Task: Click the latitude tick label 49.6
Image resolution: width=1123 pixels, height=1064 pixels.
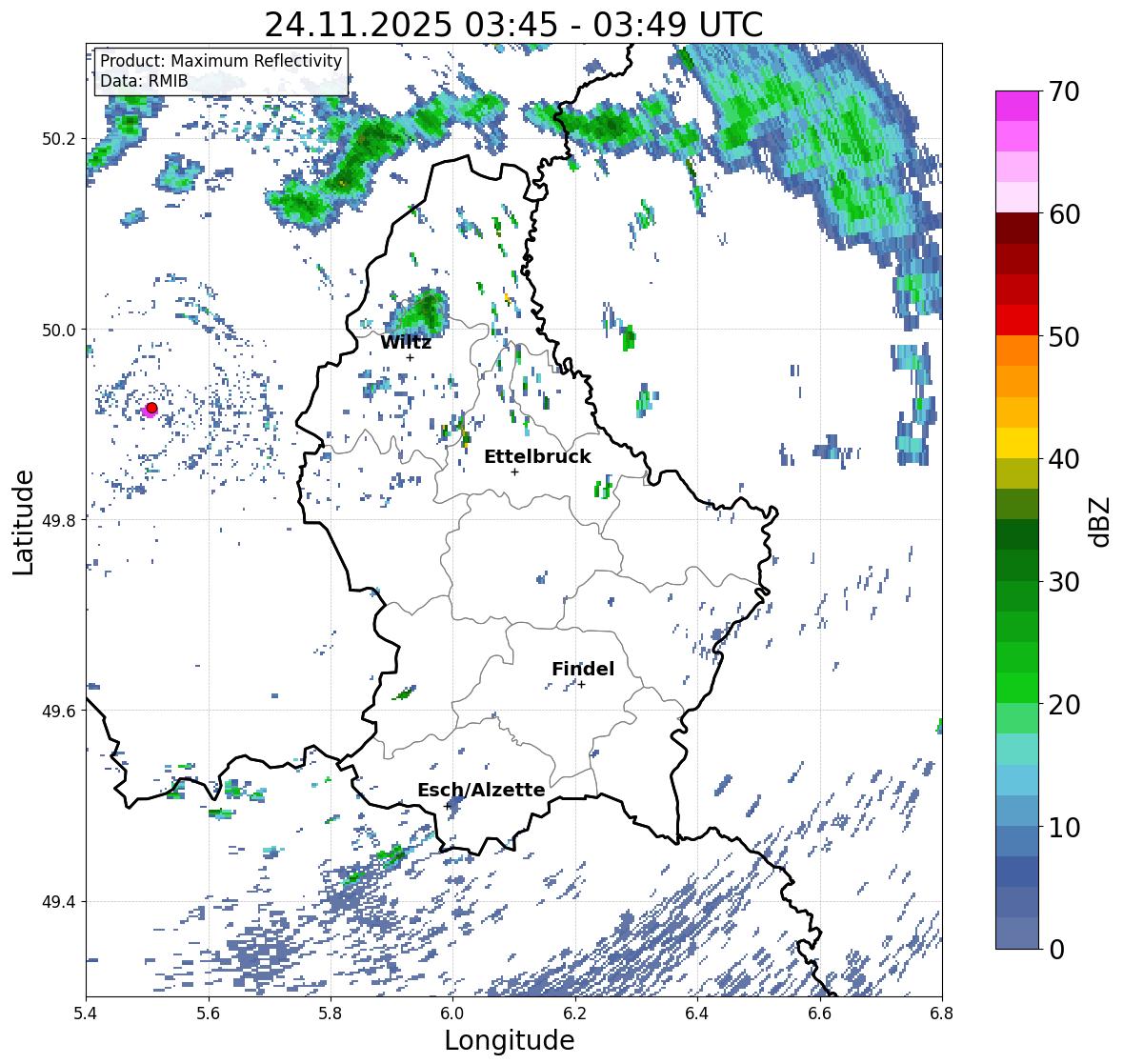Action: click(x=59, y=711)
